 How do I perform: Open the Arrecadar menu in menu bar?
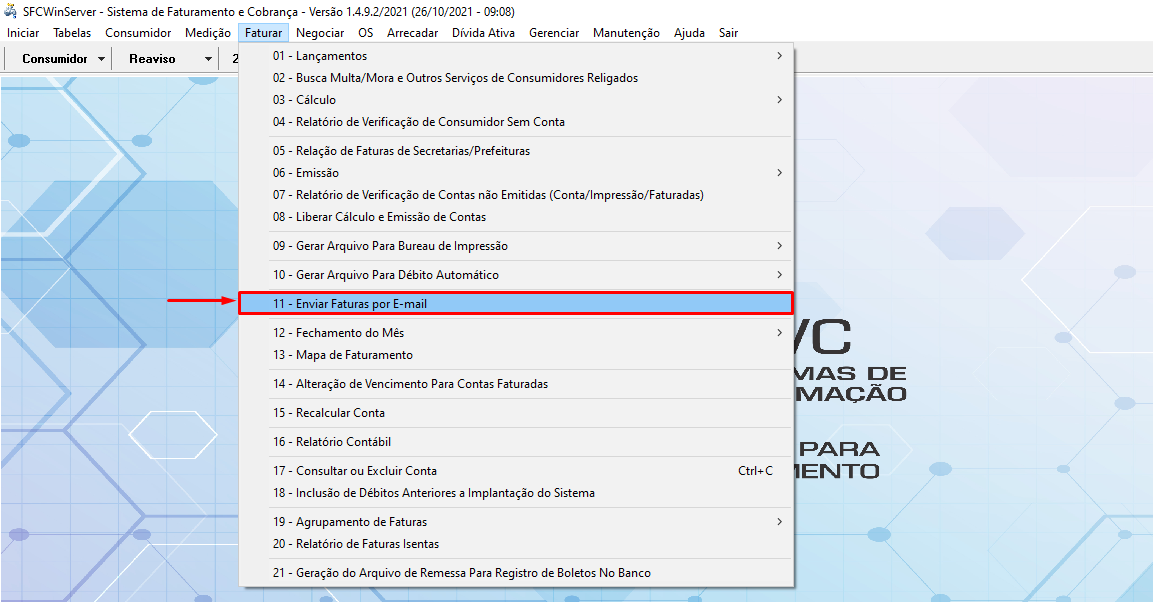[x=412, y=33]
